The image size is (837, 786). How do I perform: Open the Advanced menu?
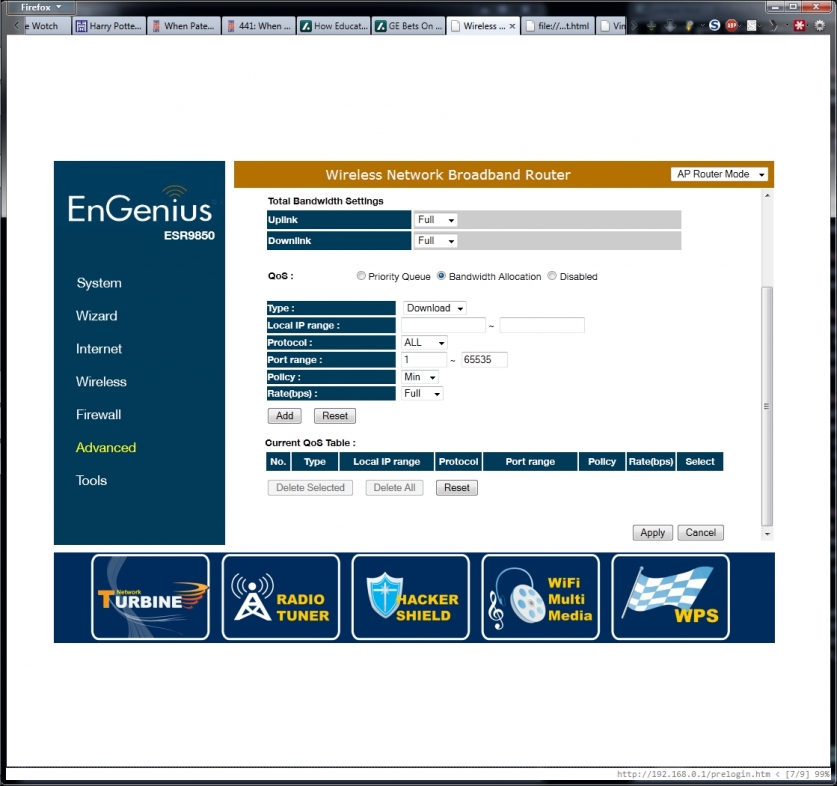(106, 447)
